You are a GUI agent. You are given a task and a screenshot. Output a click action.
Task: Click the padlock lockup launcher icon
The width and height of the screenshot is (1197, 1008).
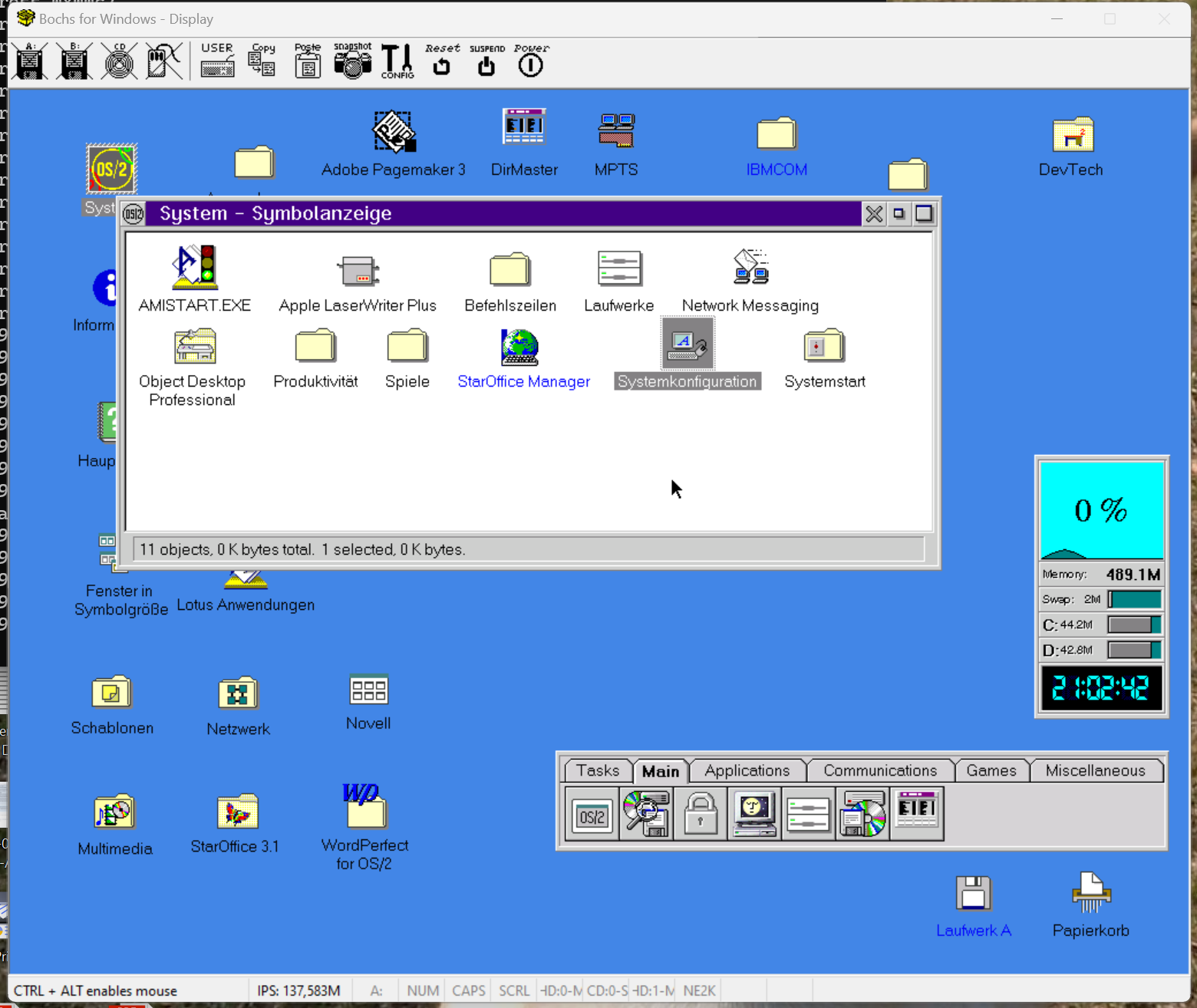coord(700,814)
